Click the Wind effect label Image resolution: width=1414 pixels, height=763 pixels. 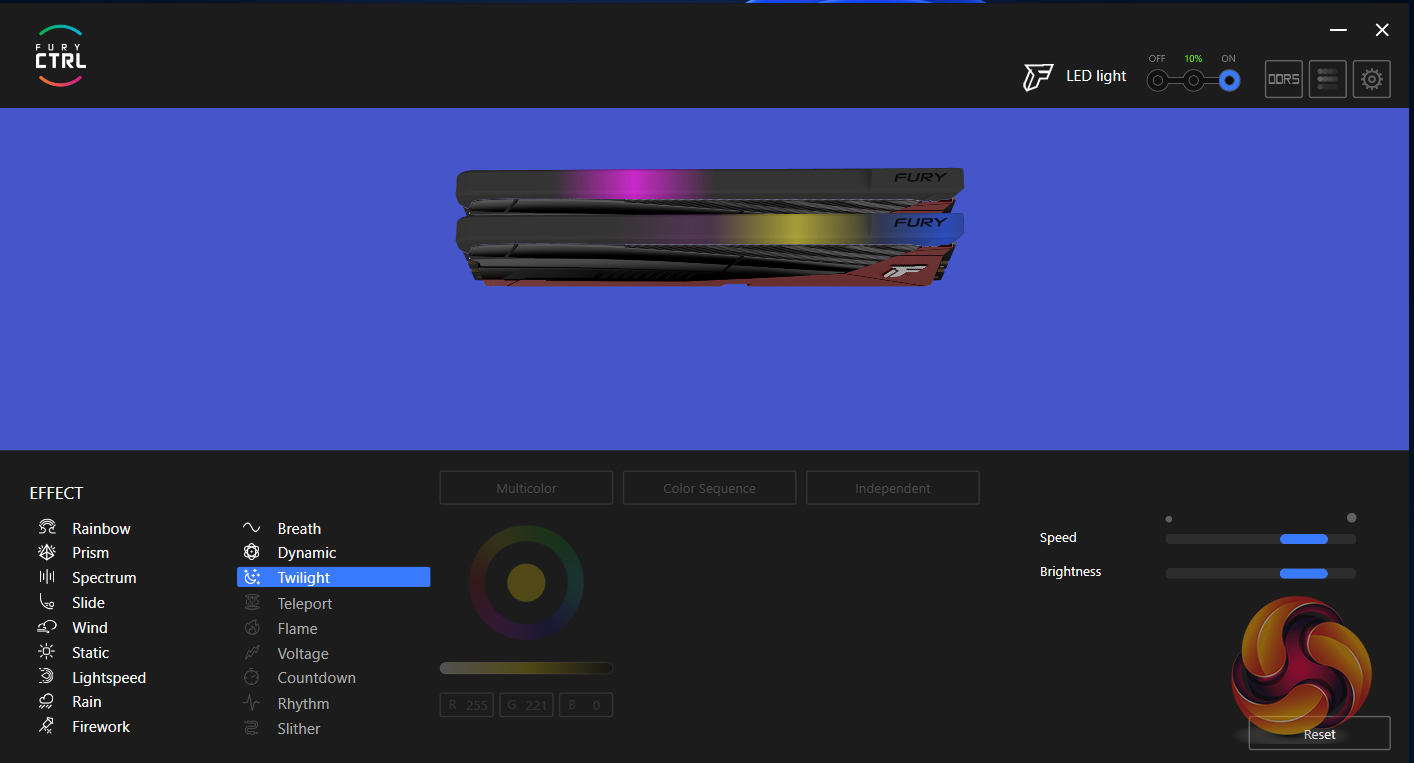click(x=90, y=628)
